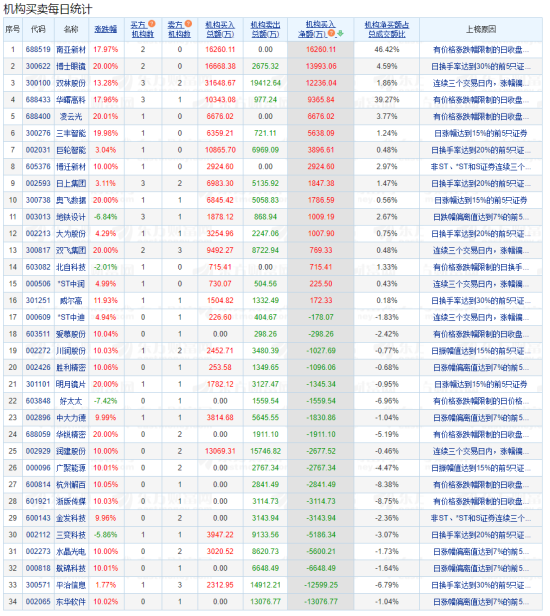Open stock code 300738
Image resolution: width=550 pixels, height=616 pixels.
pyautogui.click(x=38, y=200)
